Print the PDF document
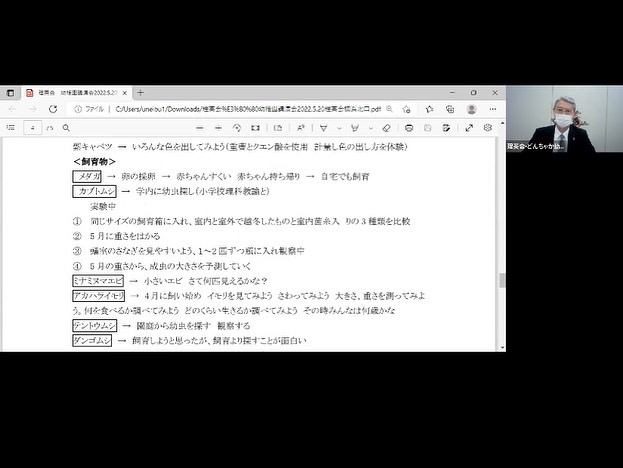The width and height of the screenshot is (623, 468). tap(409, 128)
